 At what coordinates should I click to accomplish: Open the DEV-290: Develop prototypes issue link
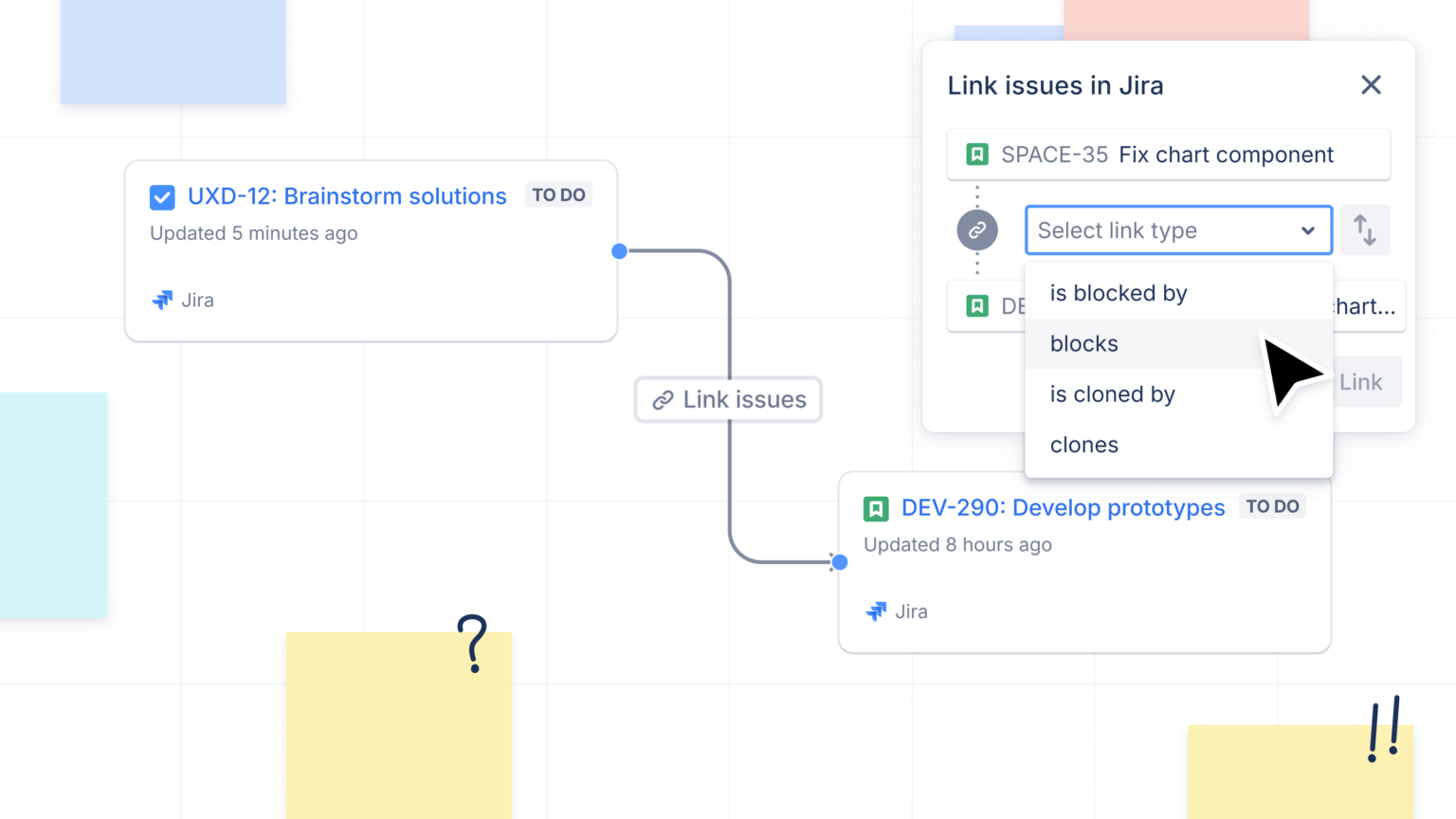pyautogui.click(x=1063, y=508)
